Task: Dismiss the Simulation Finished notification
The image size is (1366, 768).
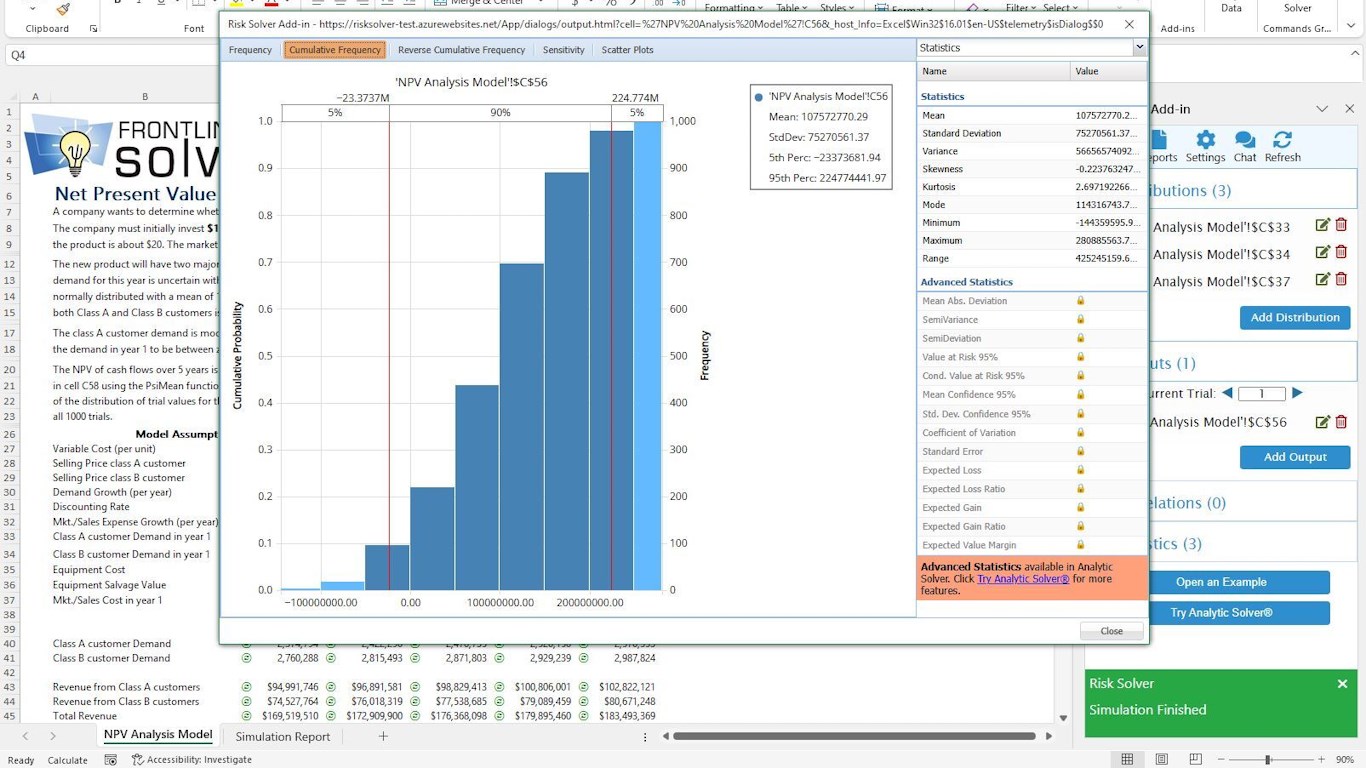Action: pyautogui.click(x=1342, y=684)
